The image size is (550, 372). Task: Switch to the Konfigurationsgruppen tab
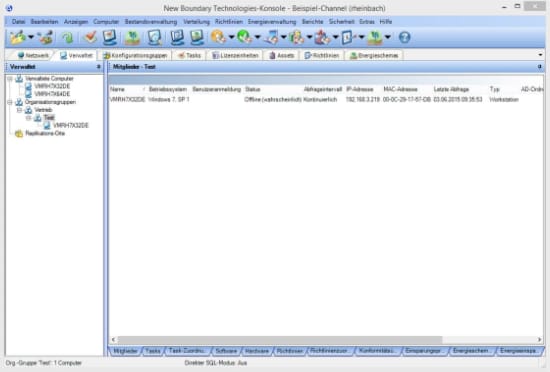tap(136, 55)
